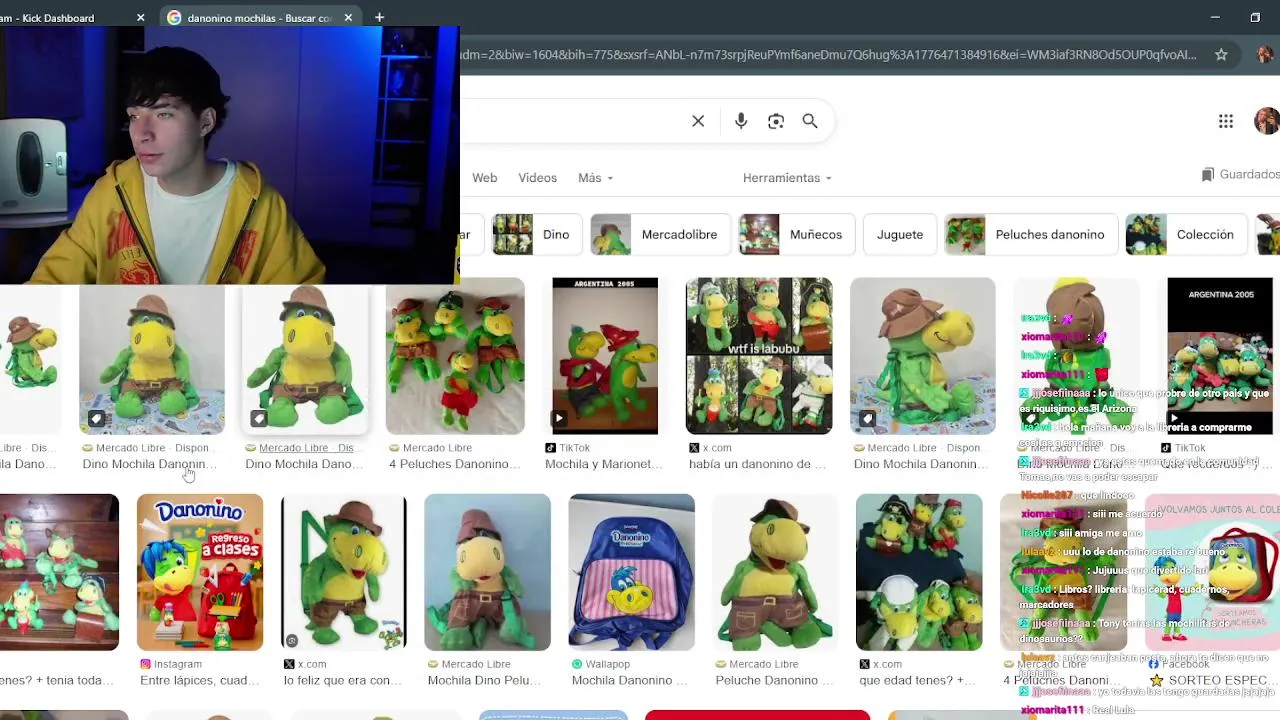Viewport: 1280px width, 720px height.
Task: Switch to Videos results tab
Action: coord(537,178)
